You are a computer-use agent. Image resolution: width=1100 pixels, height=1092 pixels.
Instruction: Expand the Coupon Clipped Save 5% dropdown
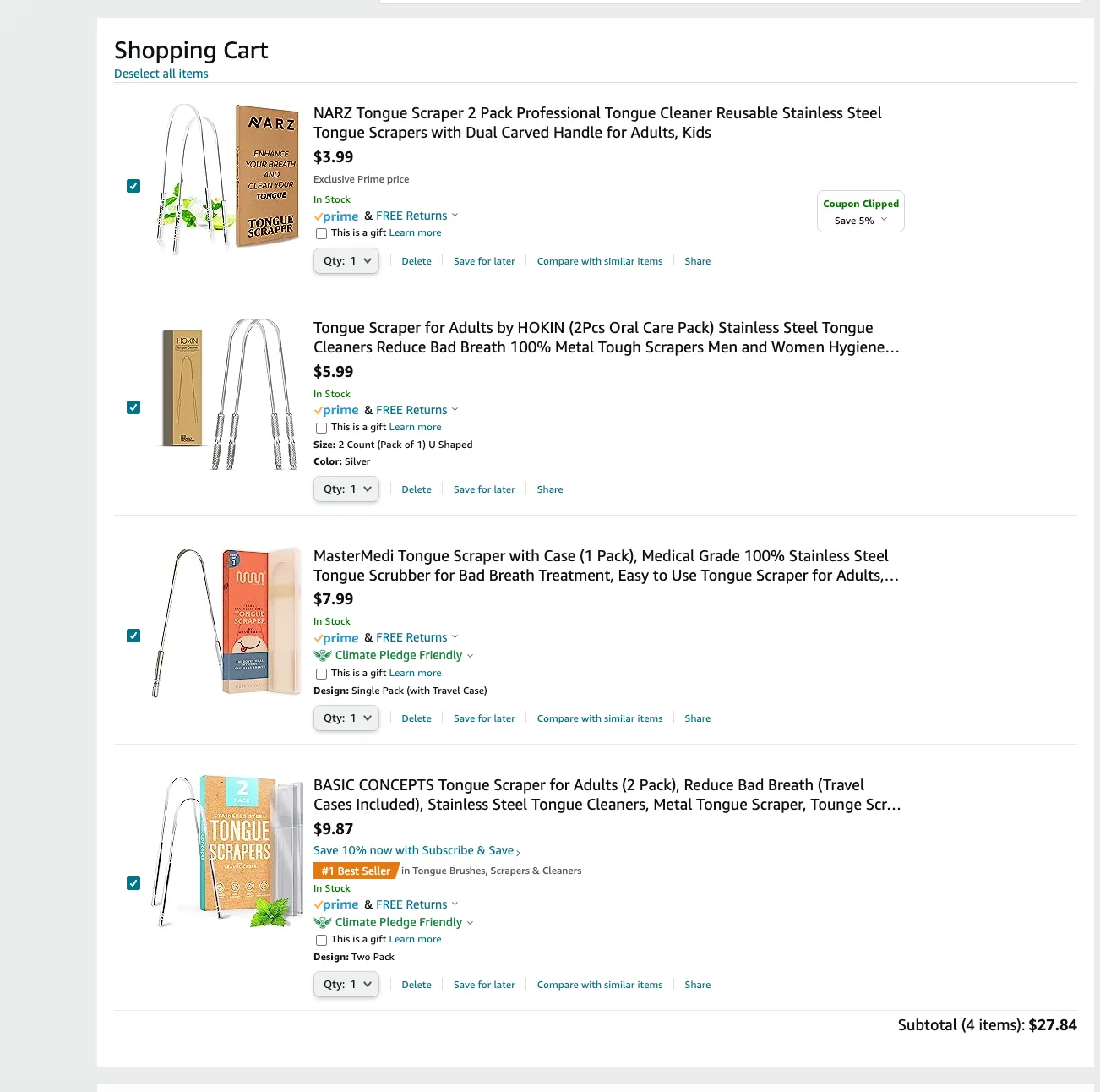[860, 211]
